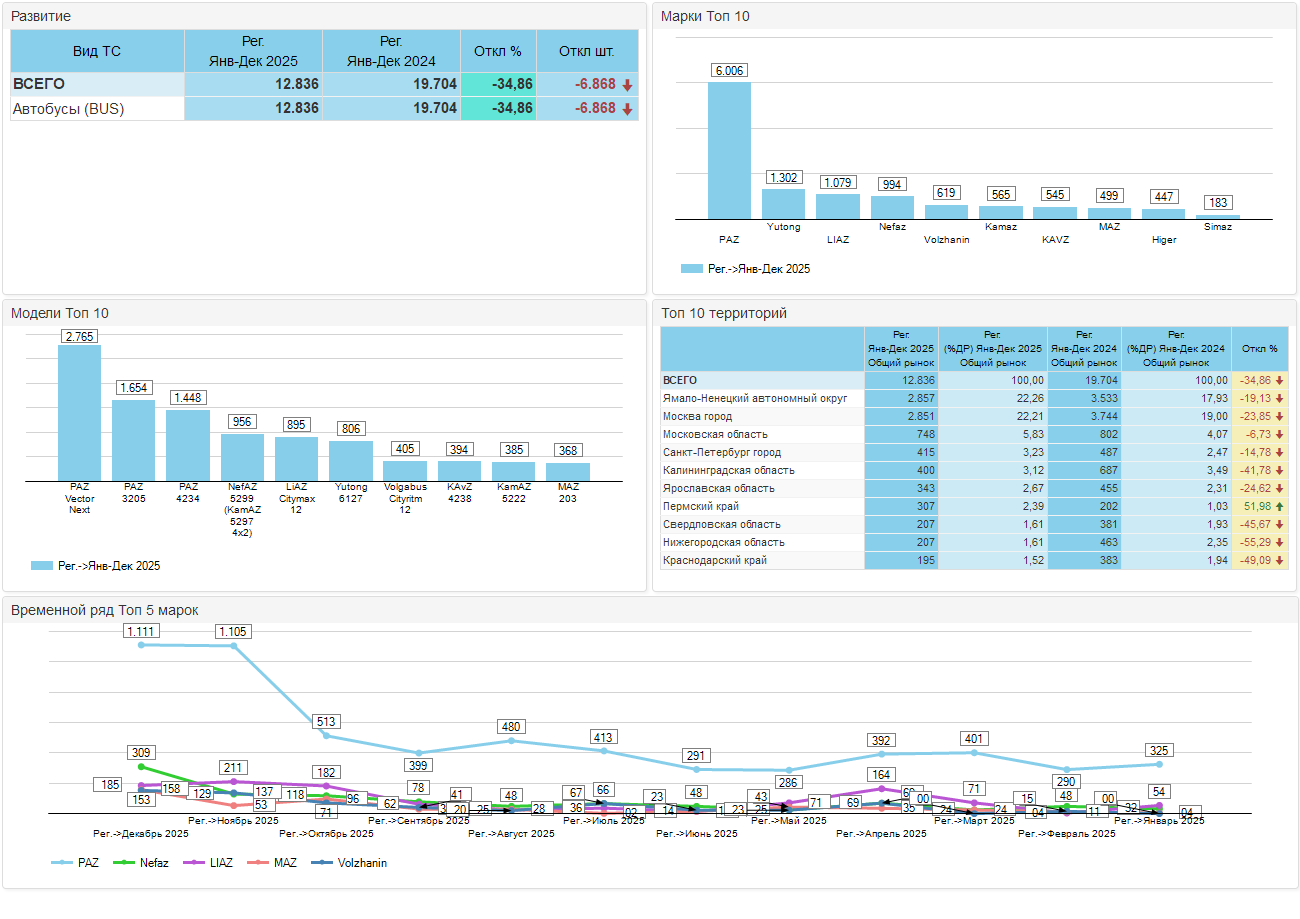Click the Временной ряд Топ 5 марок title
This screenshot has width=1300, height=919.
[104, 610]
